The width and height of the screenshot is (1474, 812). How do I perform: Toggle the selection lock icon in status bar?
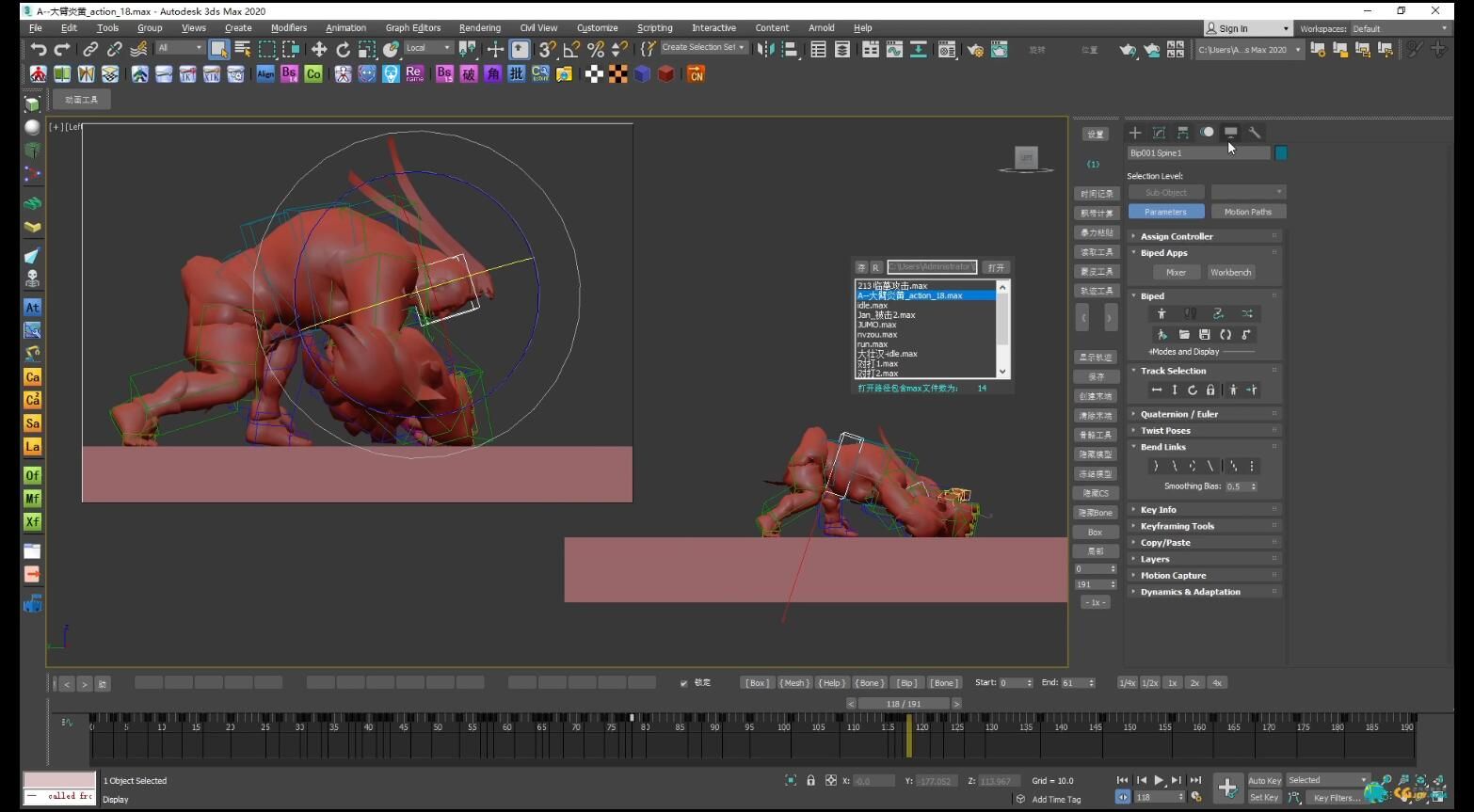tap(810, 780)
